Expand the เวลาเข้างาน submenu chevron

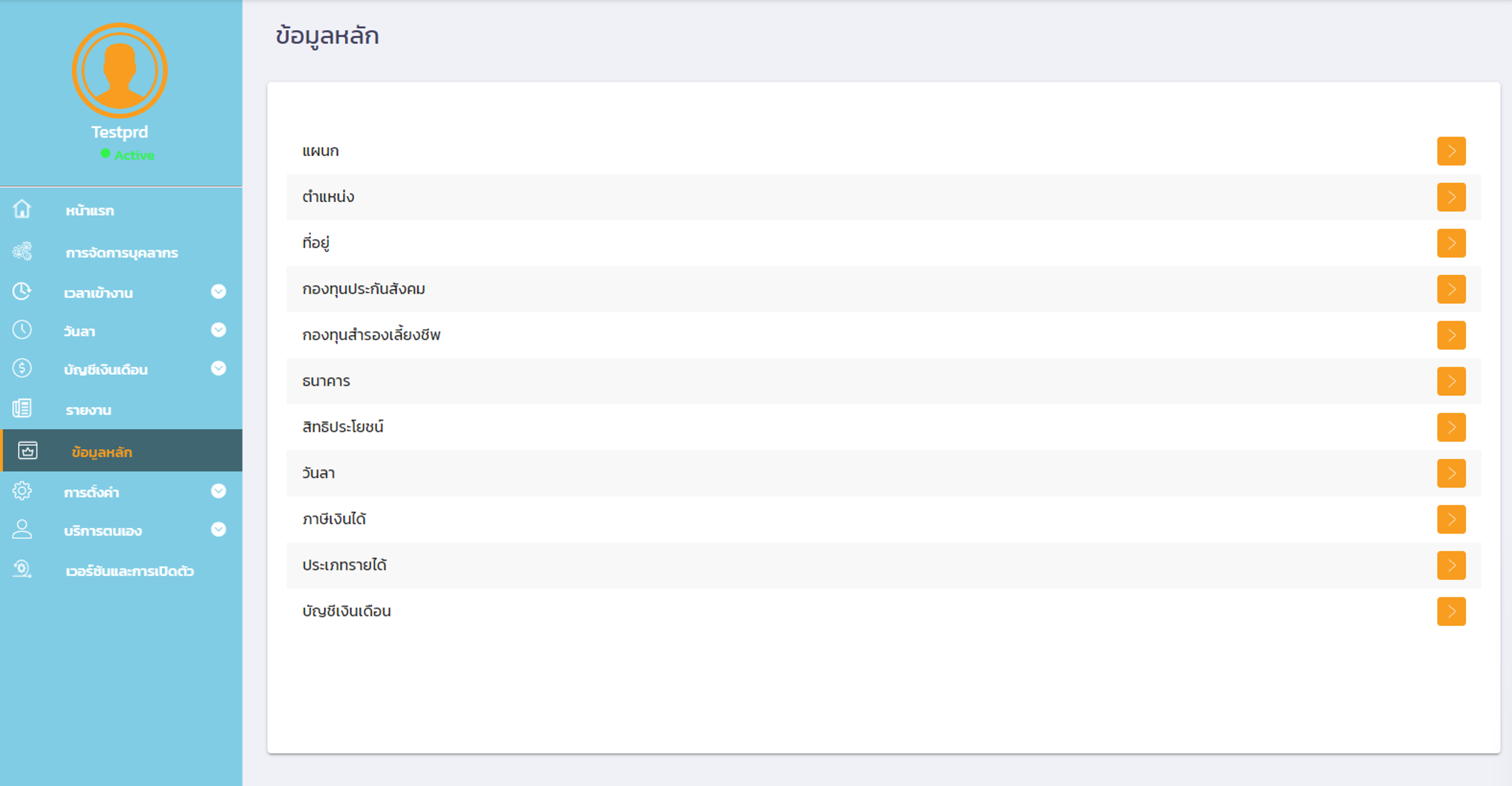[x=218, y=292]
